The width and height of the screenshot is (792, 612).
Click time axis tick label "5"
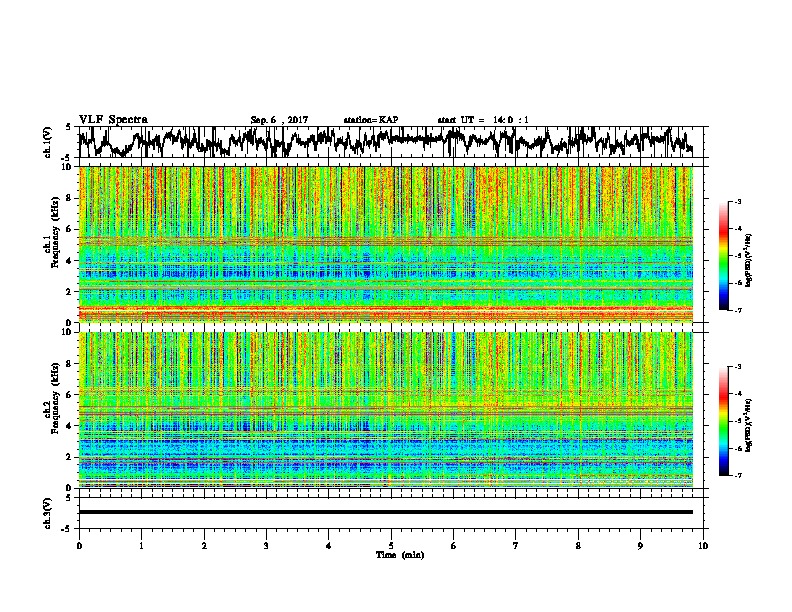tap(391, 546)
